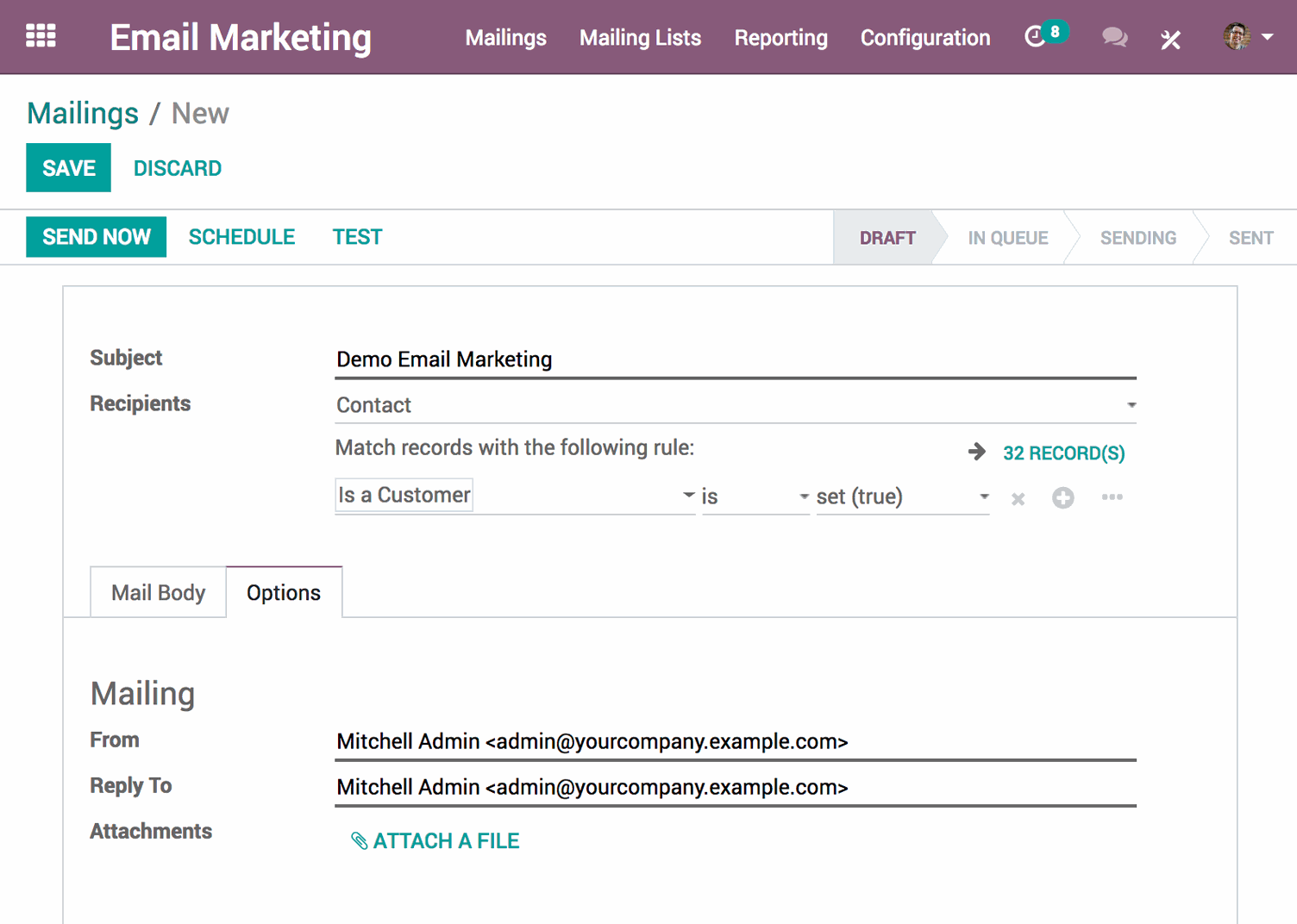The height and width of the screenshot is (924, 1297).
Task: Open the messaging conversations panel
Action: click(x=1114, y=37)
